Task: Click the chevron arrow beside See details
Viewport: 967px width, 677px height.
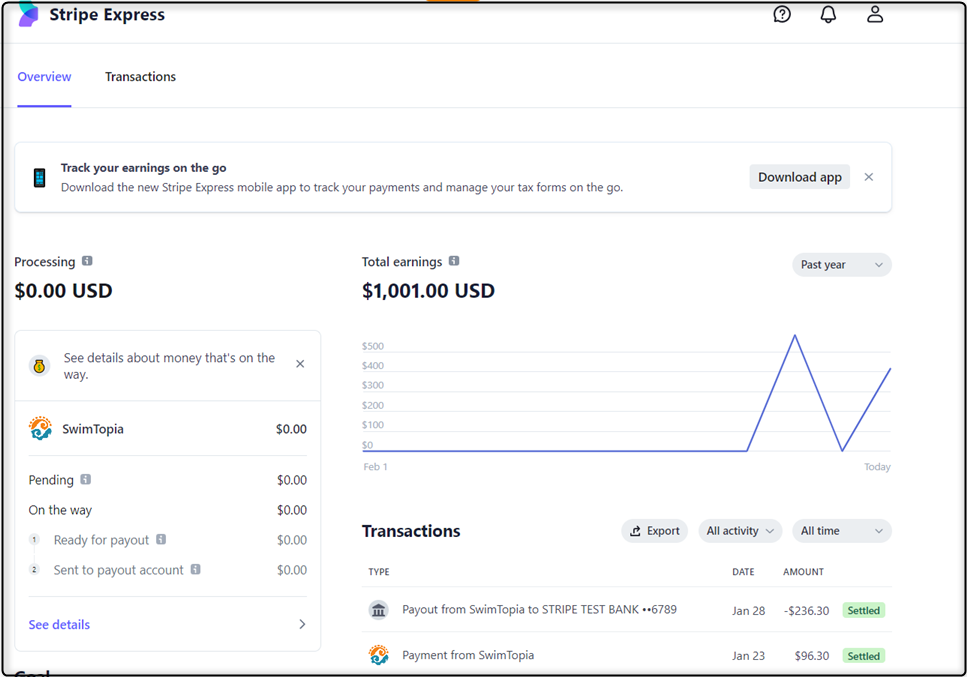Action: click(x=302, y=624)
